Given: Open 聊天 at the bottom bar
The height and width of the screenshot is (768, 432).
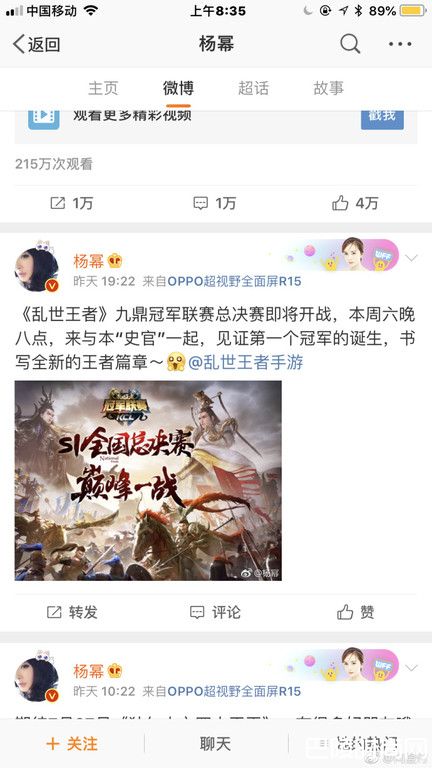Looking at the screenshot, I should [x=216, y=744].
